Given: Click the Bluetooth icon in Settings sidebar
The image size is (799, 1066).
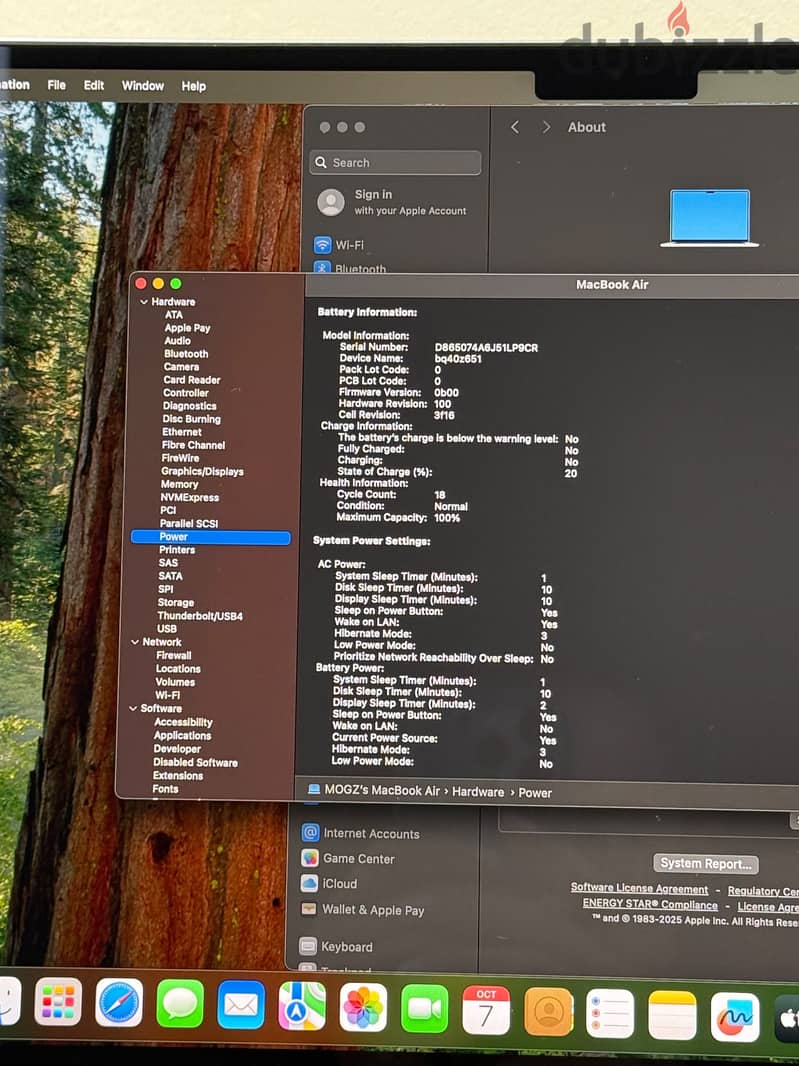Looking at the screenshot, I should tap(322, 267).
